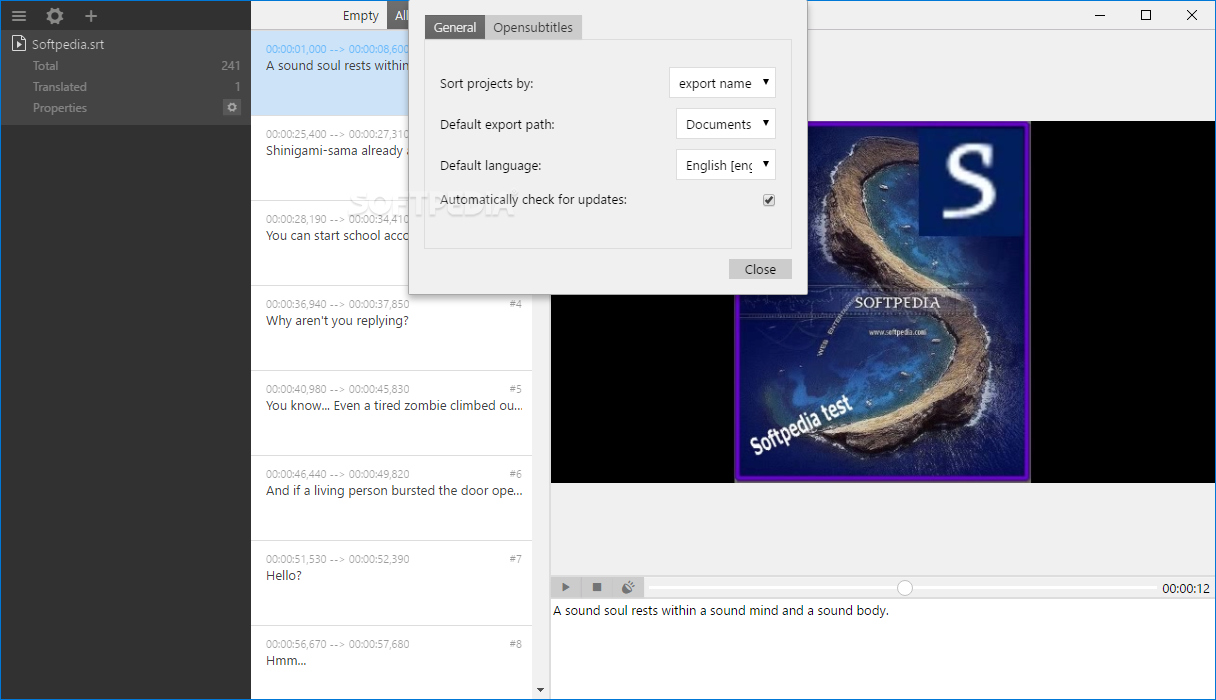
Task: Select the Softpedia.srt project
Action: tap(125, 44)
